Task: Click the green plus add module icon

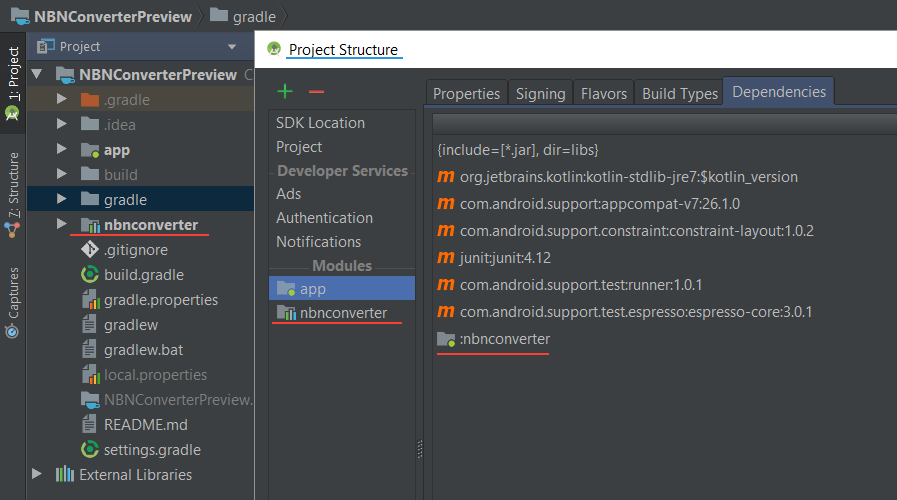Action: pos(285,91)
